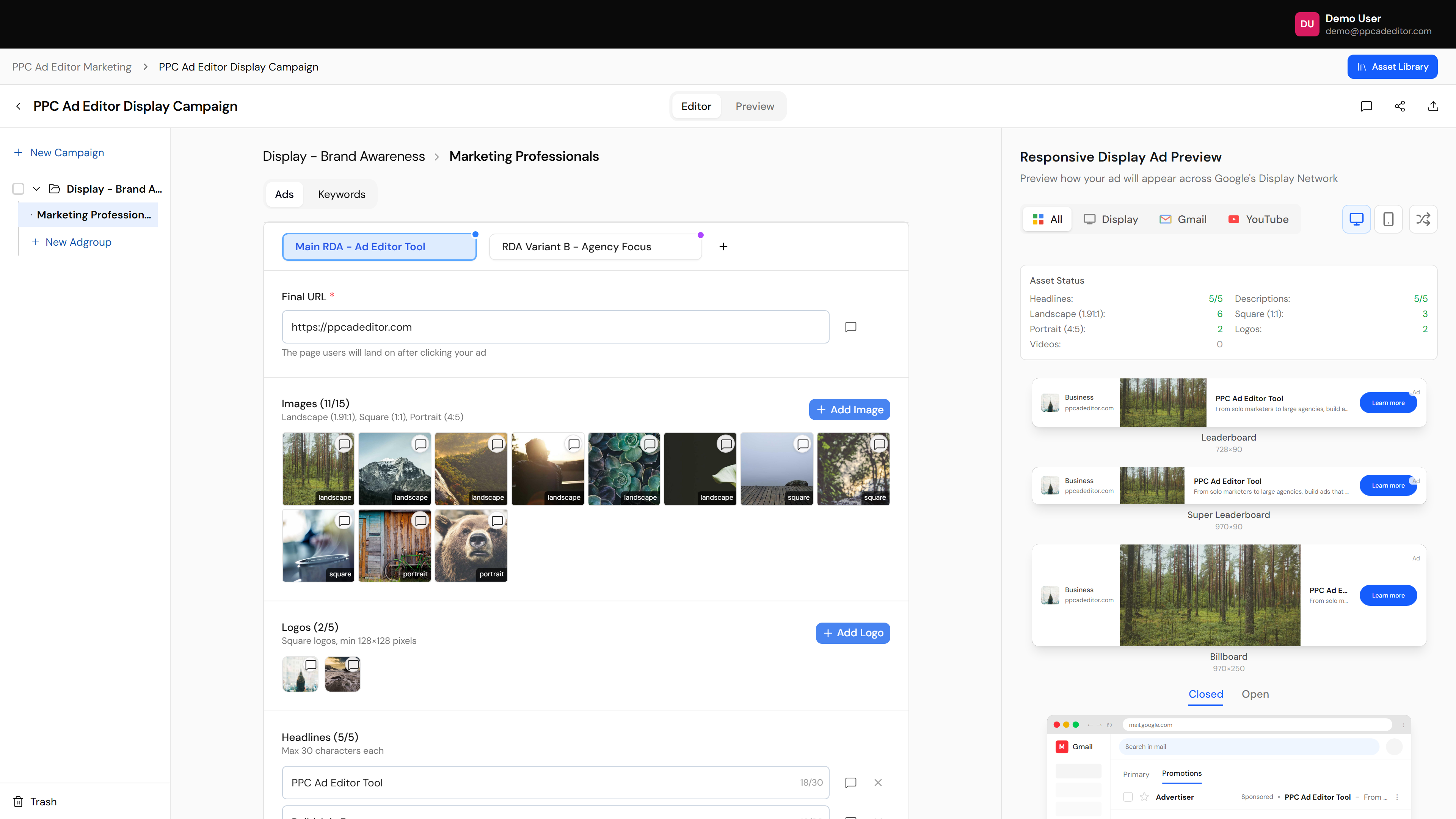This screenshot has height=819, width=1456.
Task: Click the share campaign icon
Action: 1400,106
